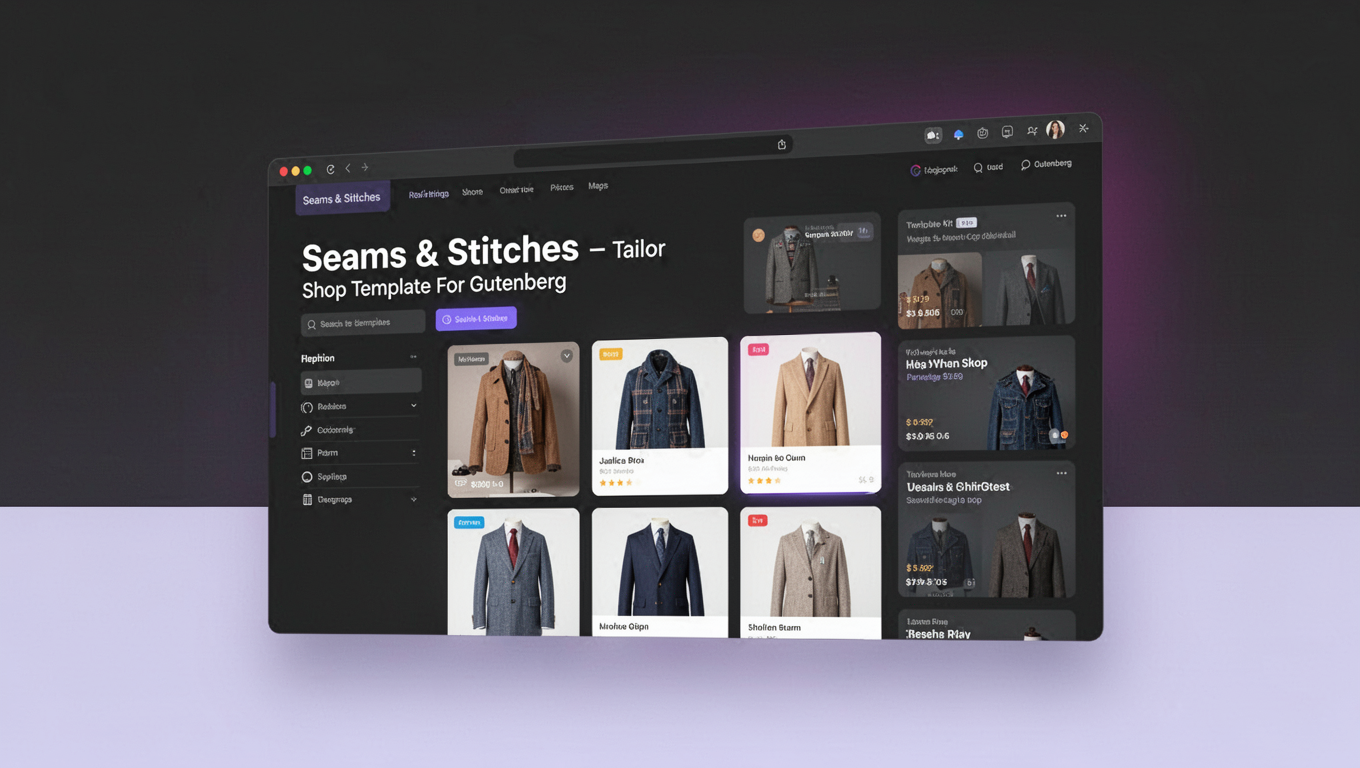
Task: Open the grey vest suit in Template Kit card
Action: 1029,286
